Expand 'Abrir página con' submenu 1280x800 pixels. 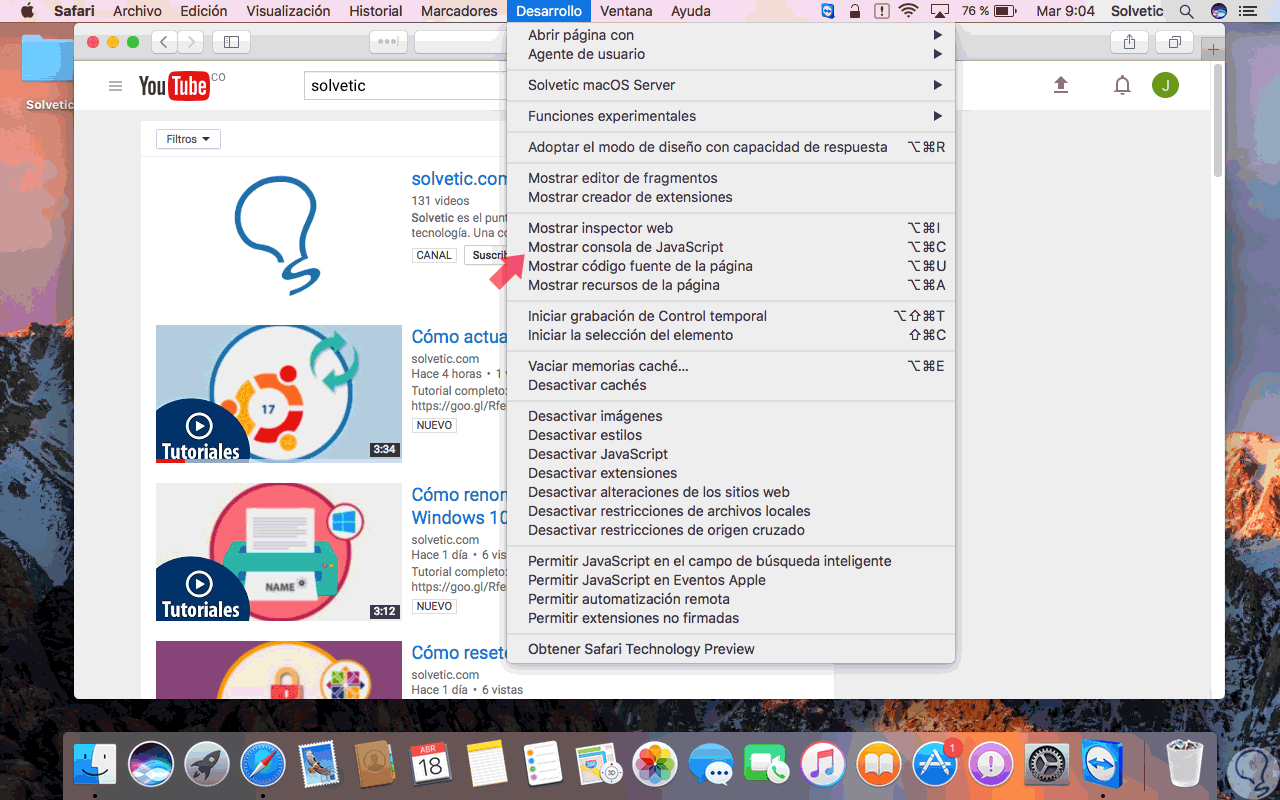point(731,35)
